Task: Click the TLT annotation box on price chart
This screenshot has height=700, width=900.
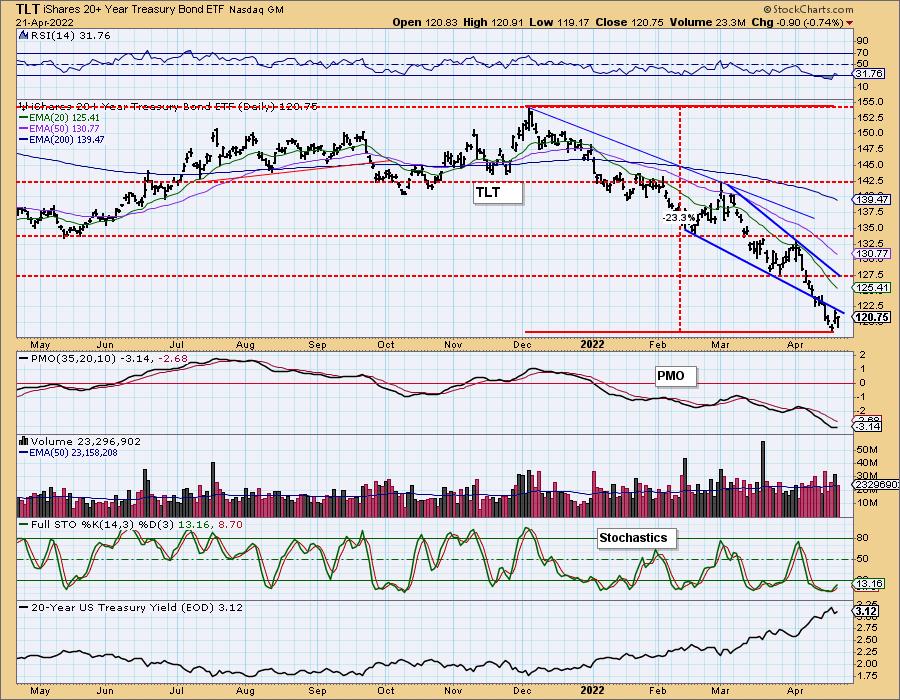Action: point(498,193)
